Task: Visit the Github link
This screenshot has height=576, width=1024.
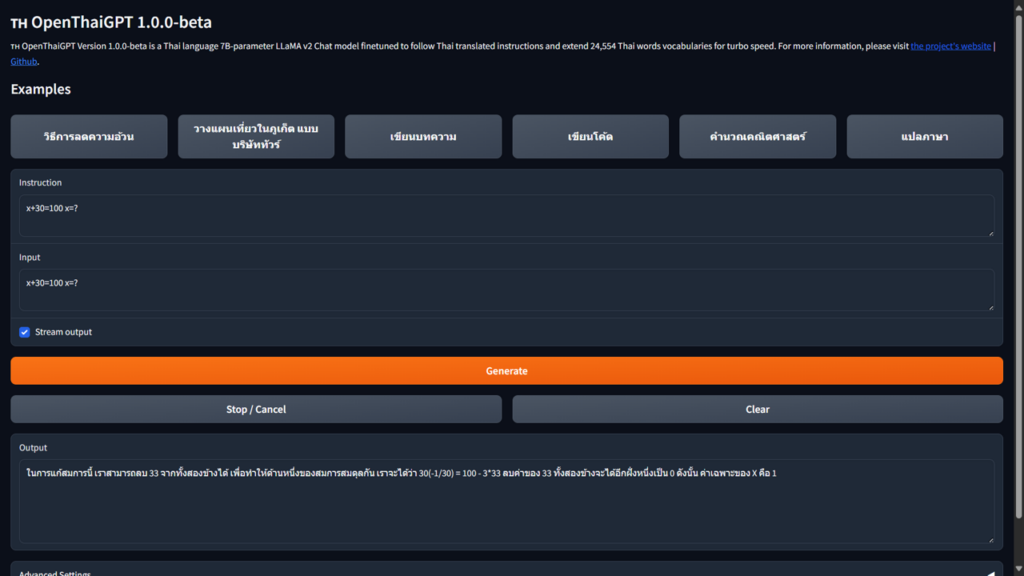Action: pyautogui.click(x=24, y=61)
